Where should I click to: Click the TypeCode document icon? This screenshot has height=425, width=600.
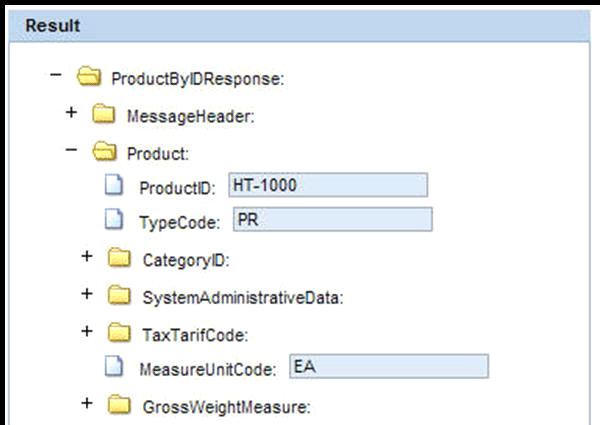pyautogui.click(x=117, y=221)
